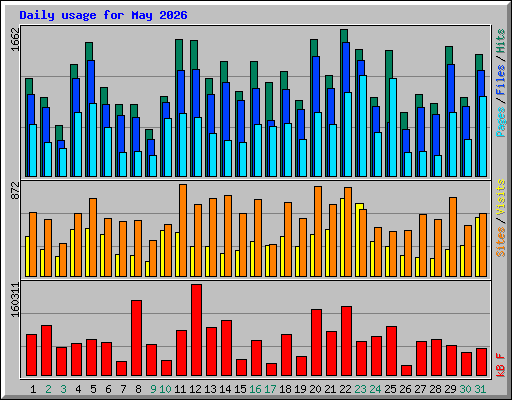Viewport: 512px width, 400px height.
Task: Click the green 'Hits' legend label
Action: click(501, 41)
